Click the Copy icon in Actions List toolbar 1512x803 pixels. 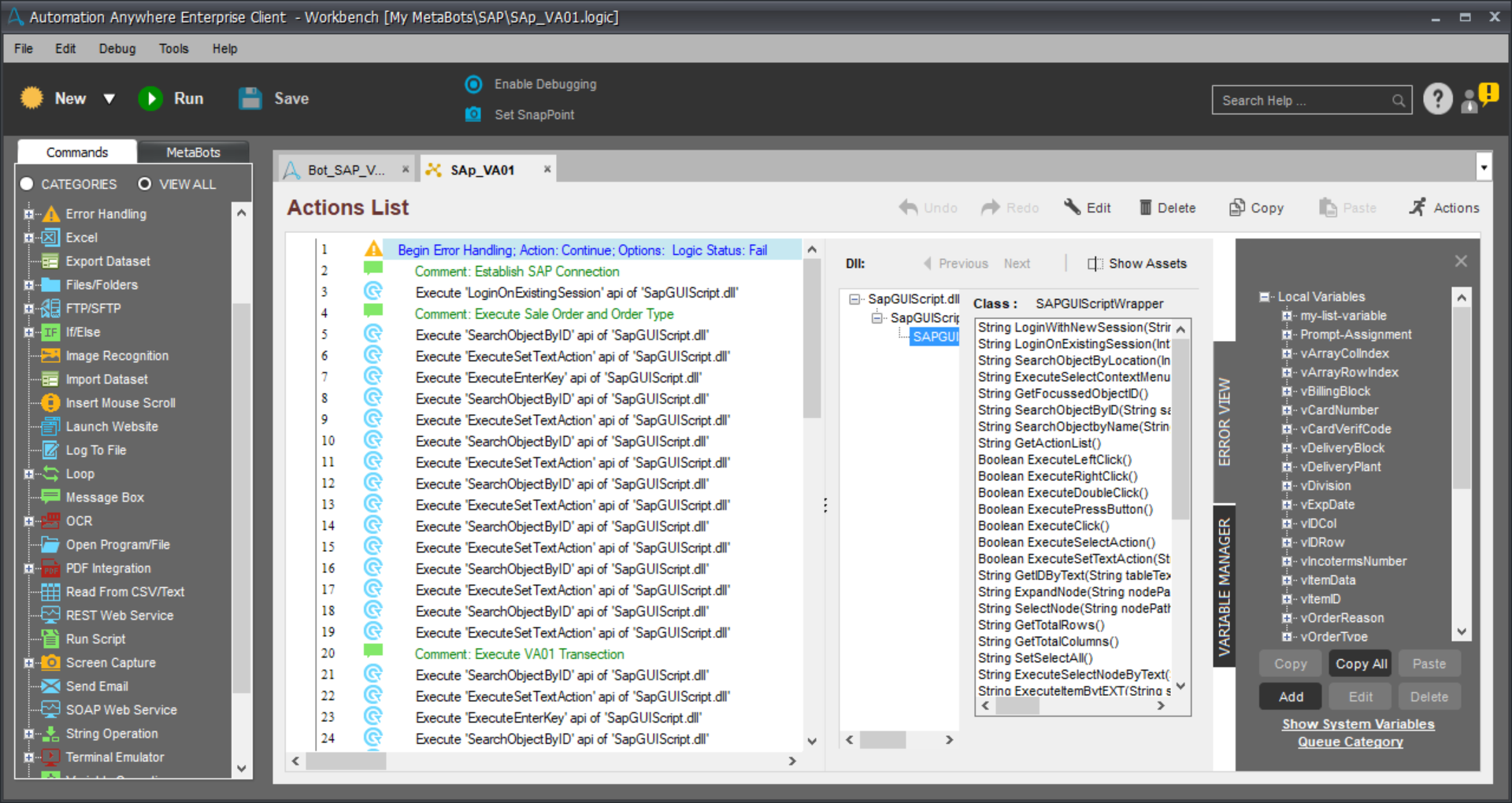click(x=1237, y=208)
